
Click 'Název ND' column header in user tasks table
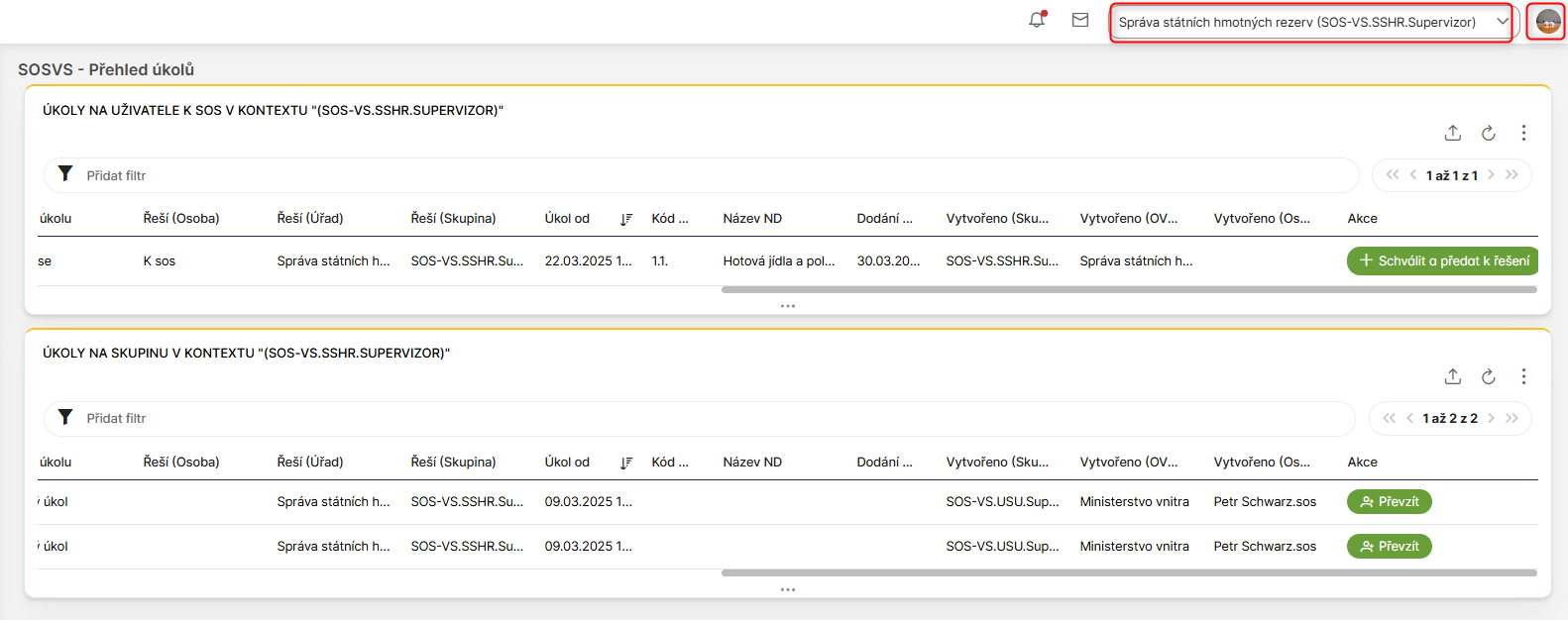click(x=752, y=219)
